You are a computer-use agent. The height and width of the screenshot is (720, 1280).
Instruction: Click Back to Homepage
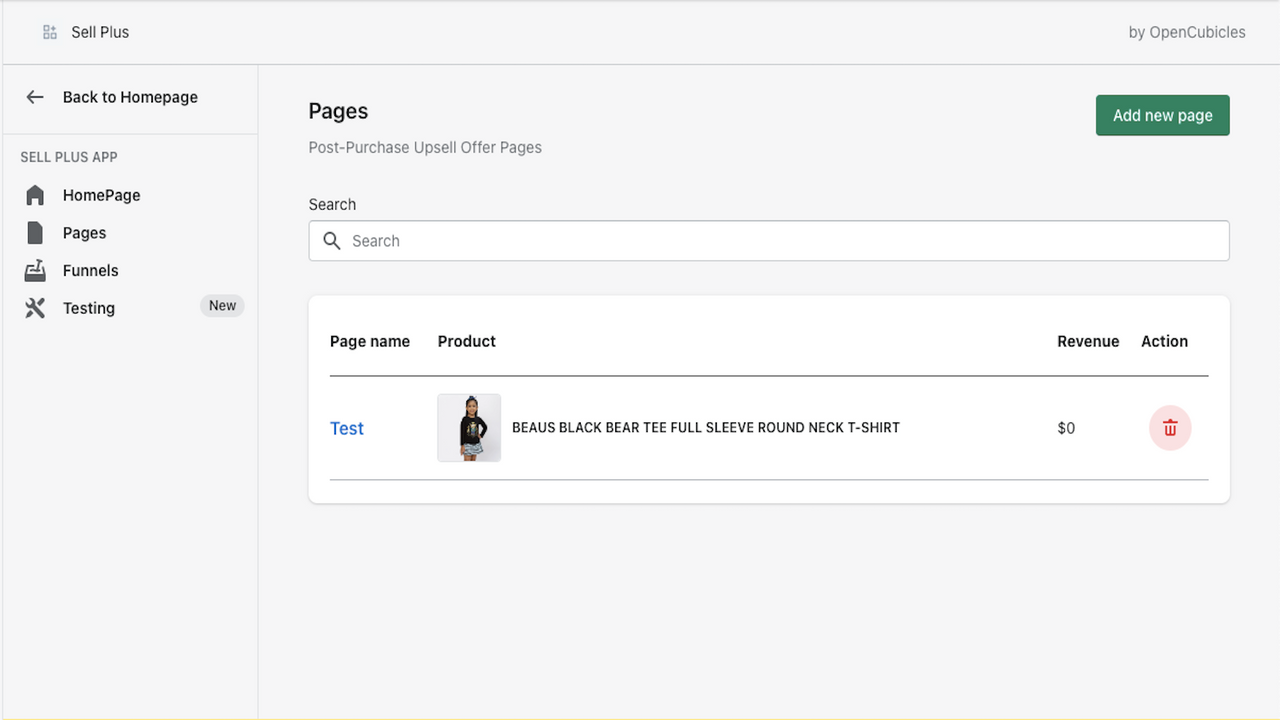point(129,97)
